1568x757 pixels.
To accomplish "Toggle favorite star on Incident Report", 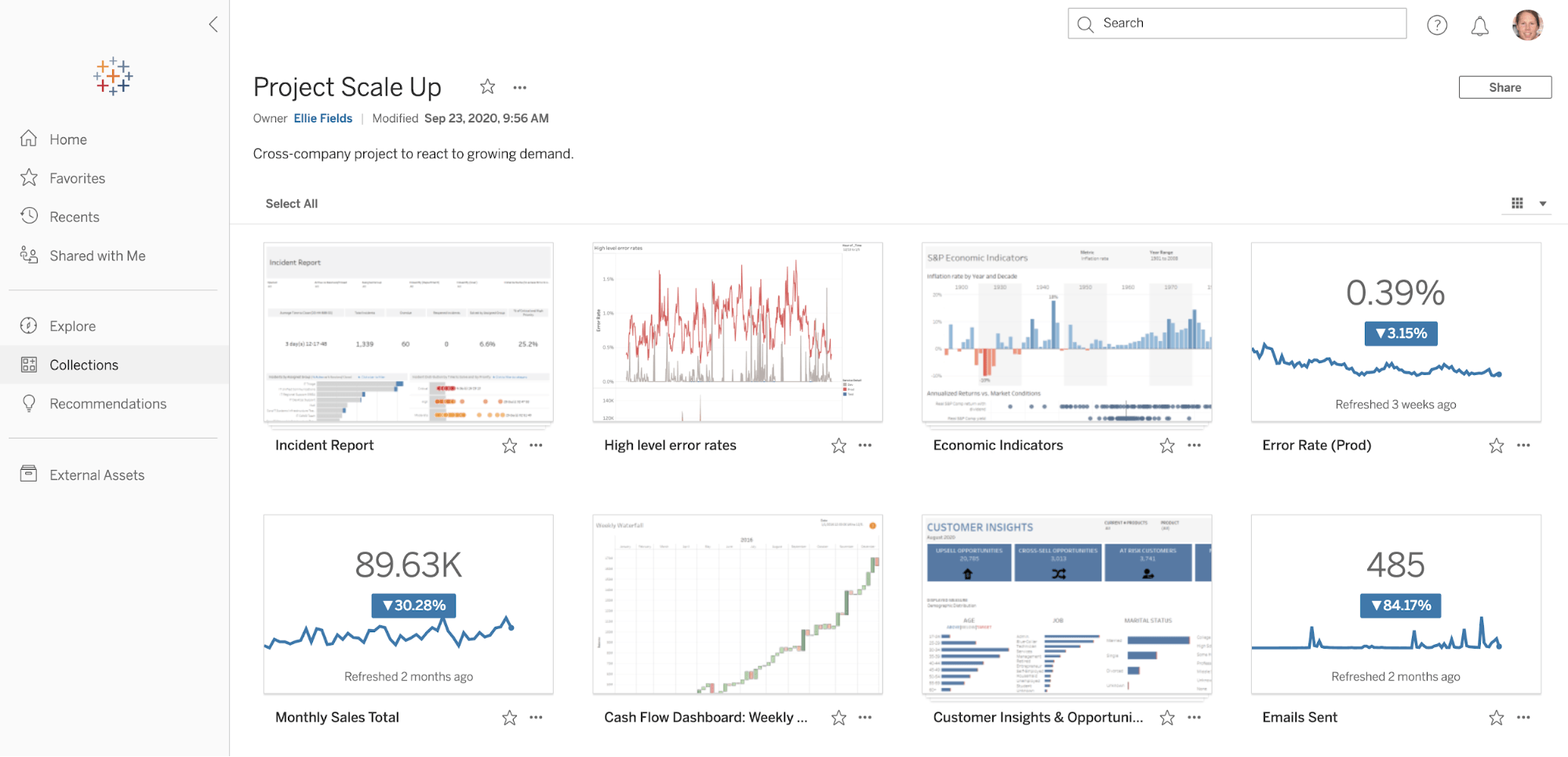I will point(510,446).
